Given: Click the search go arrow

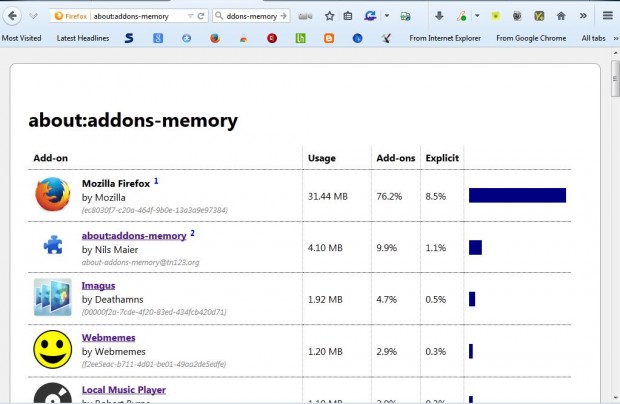Looking at the screenshot, I should [x=284, y=16].
